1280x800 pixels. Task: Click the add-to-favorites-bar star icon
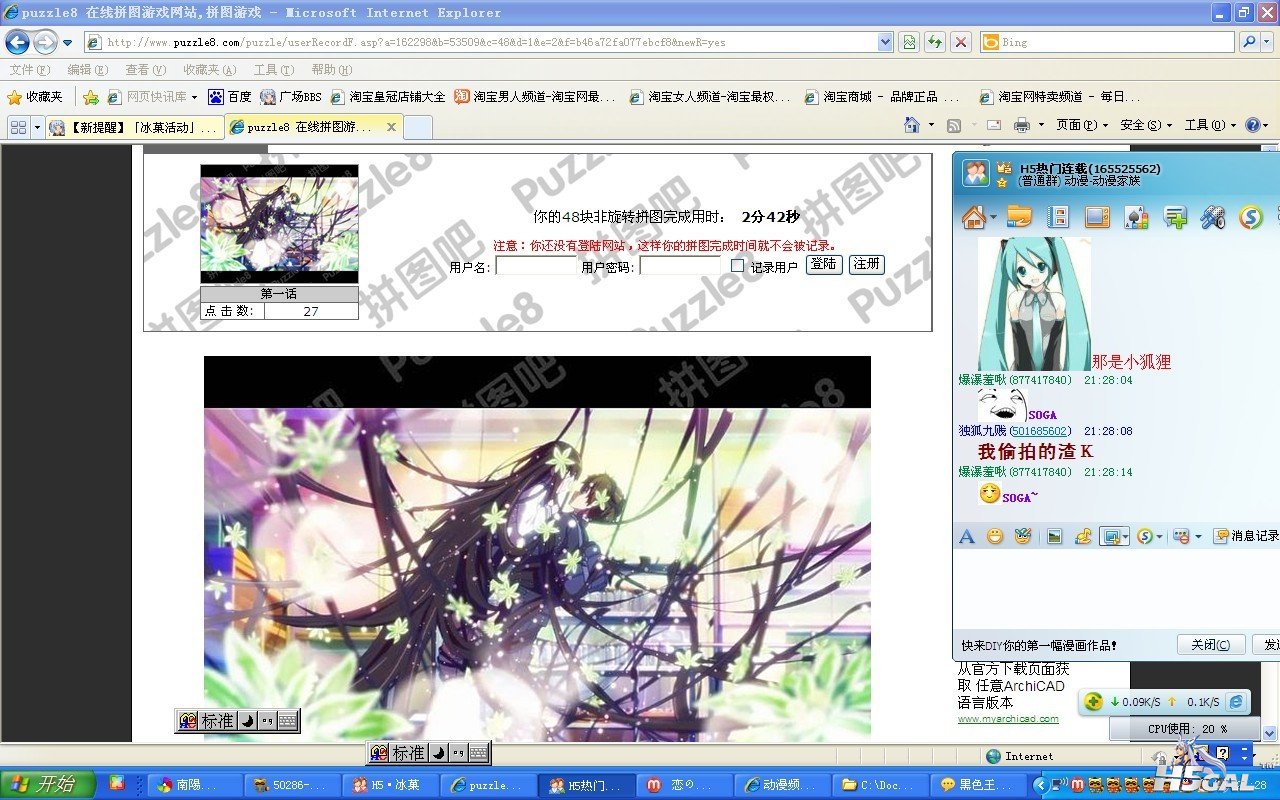[90, 97]
